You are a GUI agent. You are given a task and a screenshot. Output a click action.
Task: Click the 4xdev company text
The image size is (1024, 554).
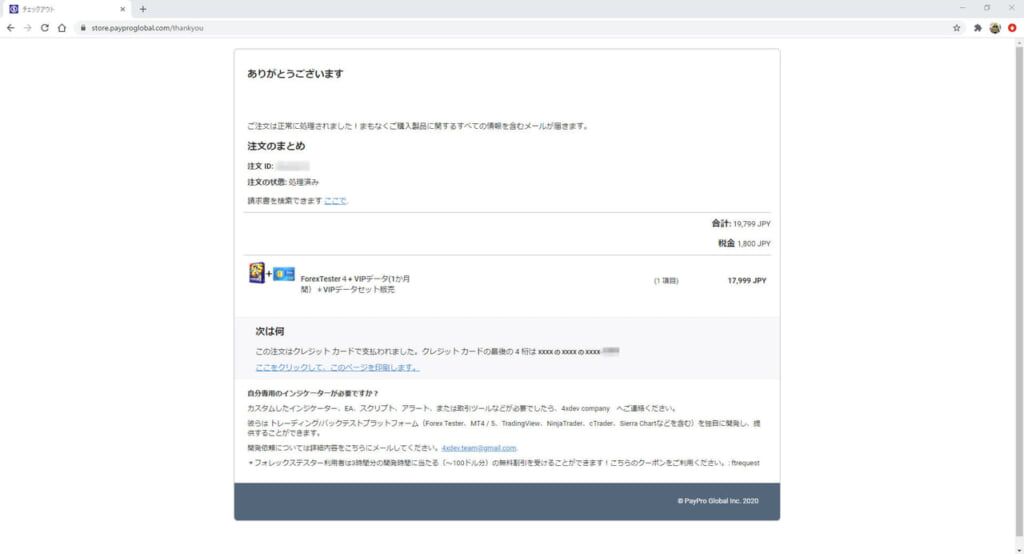585,408
